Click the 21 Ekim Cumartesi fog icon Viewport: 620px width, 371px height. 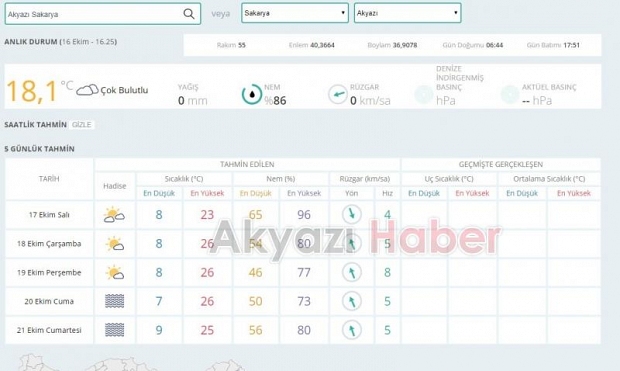[115, 330]
